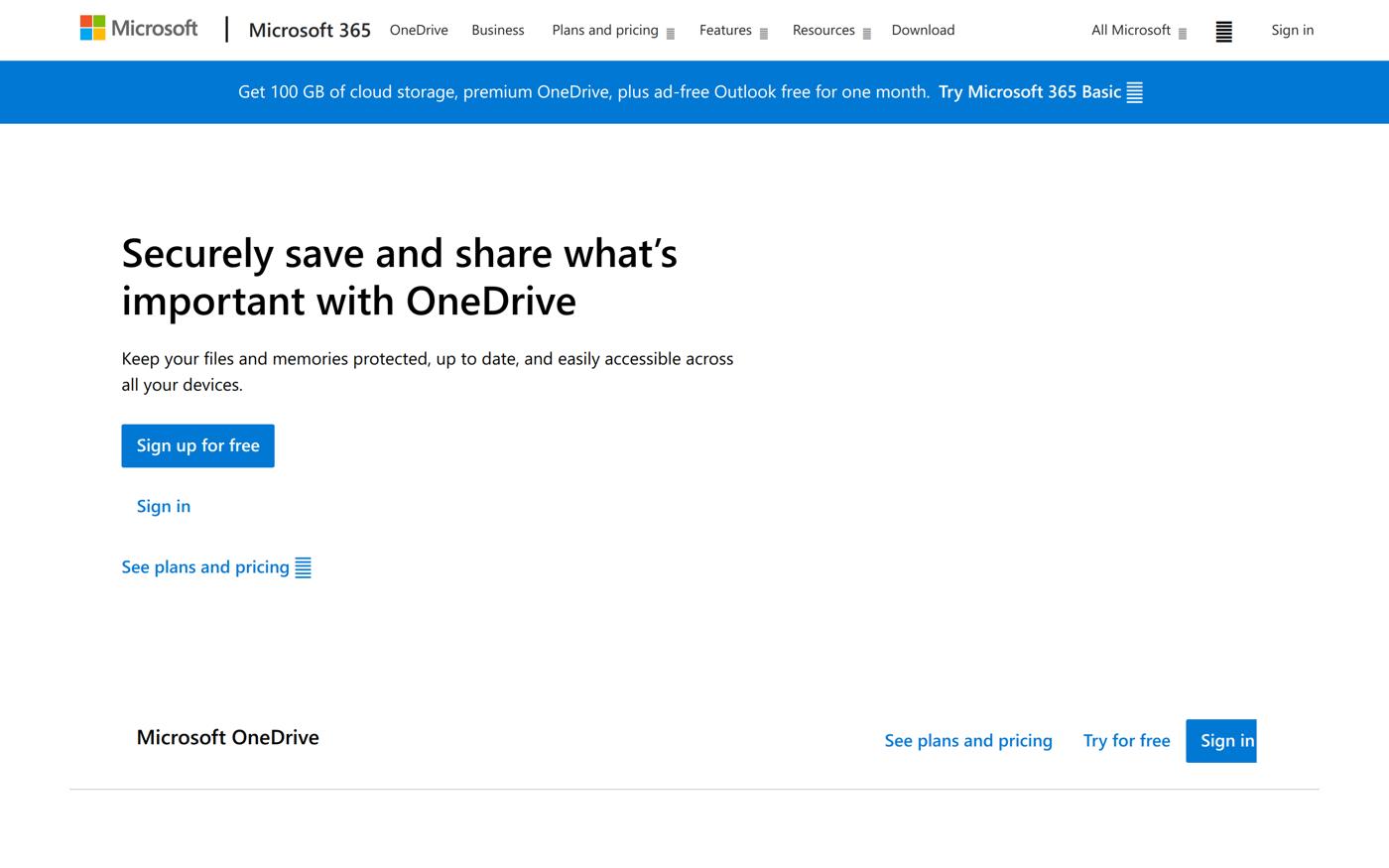Click Keep your files and memories paragraph
This screenshot has height=868, width=1389.
pos(428,371)
